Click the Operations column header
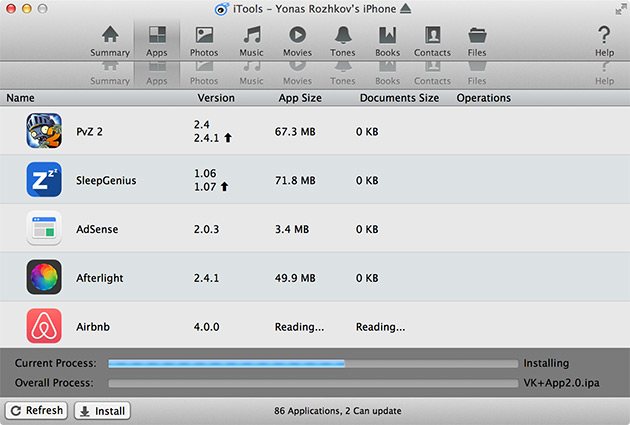Screen dimensions: 630x425 [484, 98]
